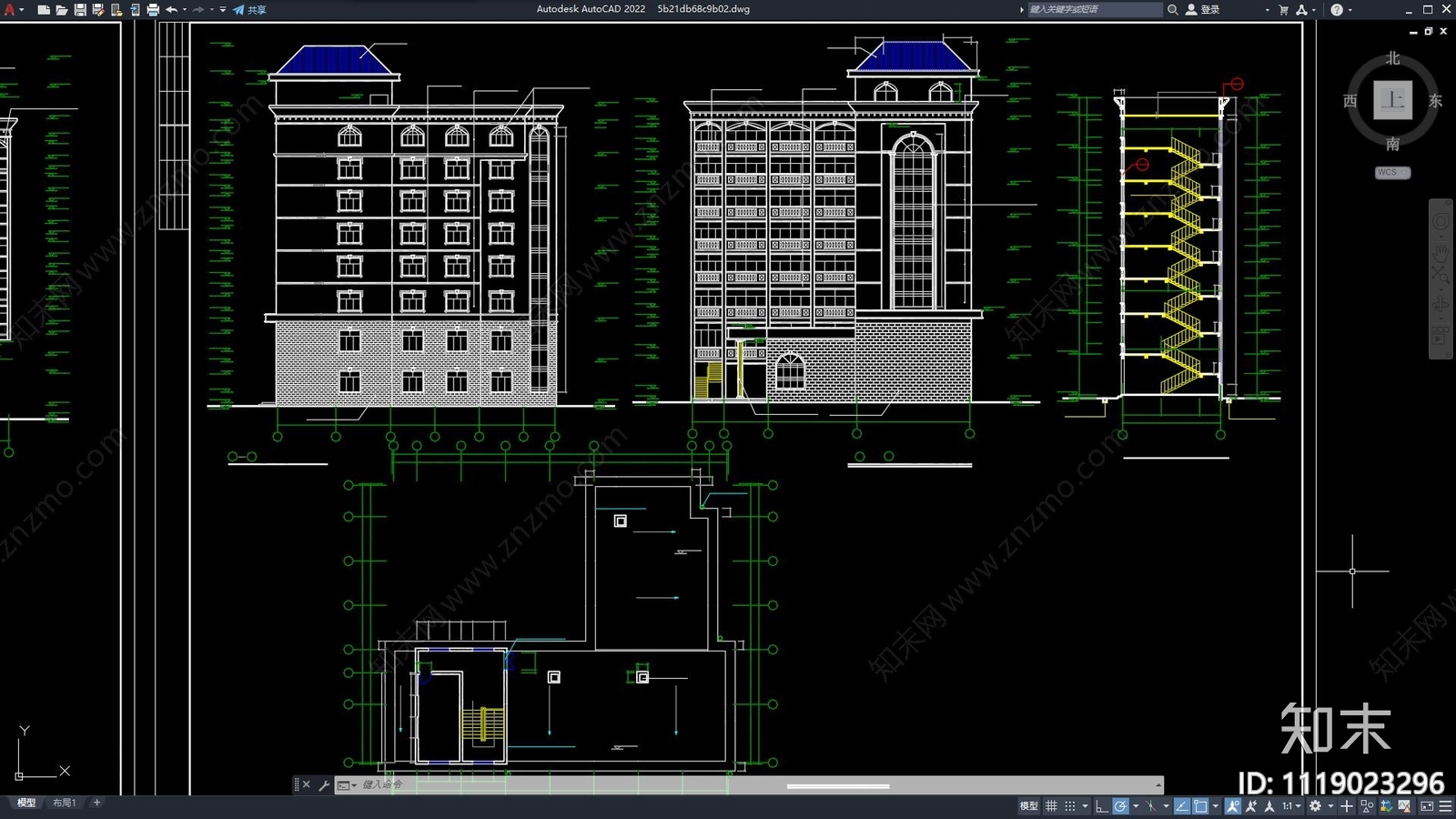Click the Open file folder icon
Image resolution: width=1456 pixels, height=819 pixels.
tap(62, 10)
